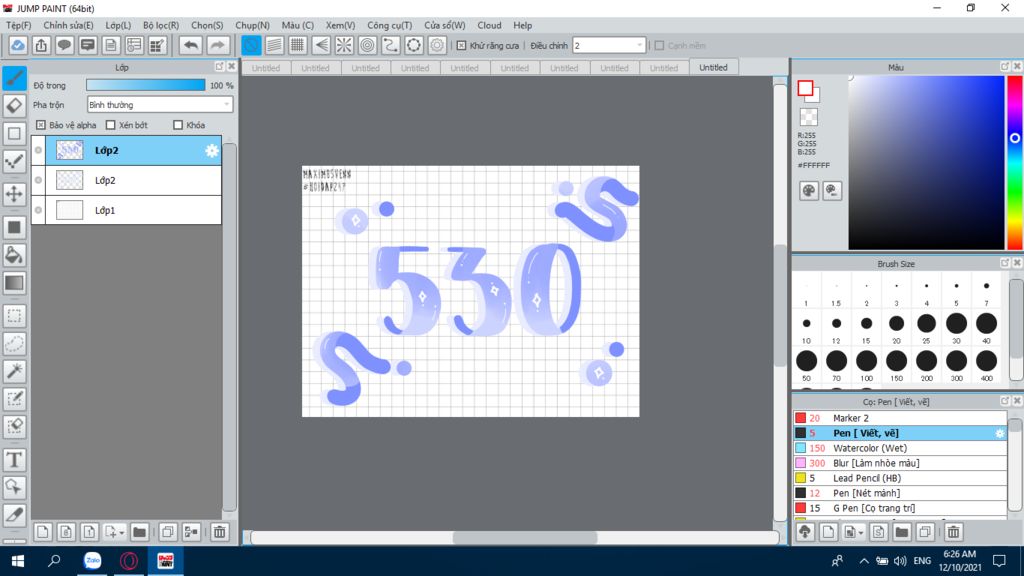Viewport: 1024px width, 576px height.
Task: Click the vertical hue slider strip
Action: click(1015, 162)
